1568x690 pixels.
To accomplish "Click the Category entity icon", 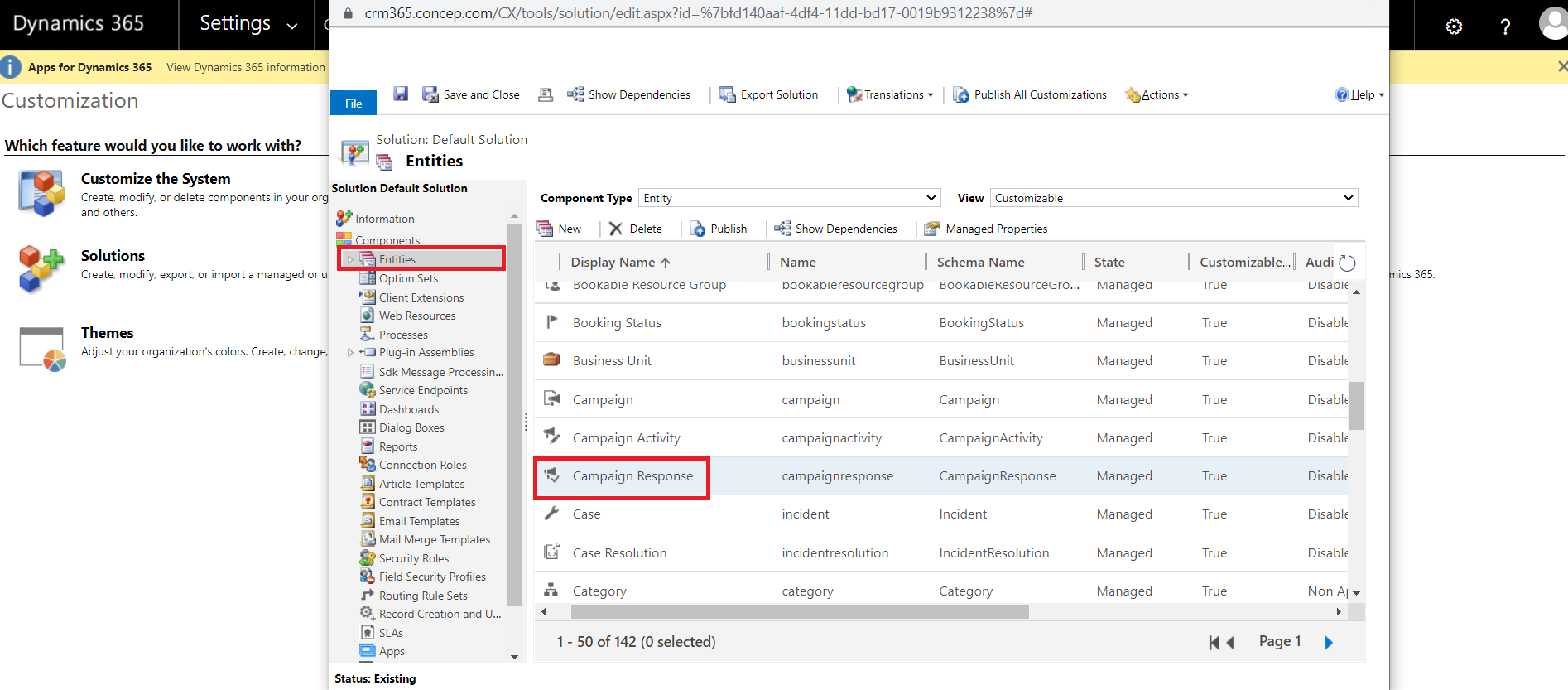I will coord(551,591).
